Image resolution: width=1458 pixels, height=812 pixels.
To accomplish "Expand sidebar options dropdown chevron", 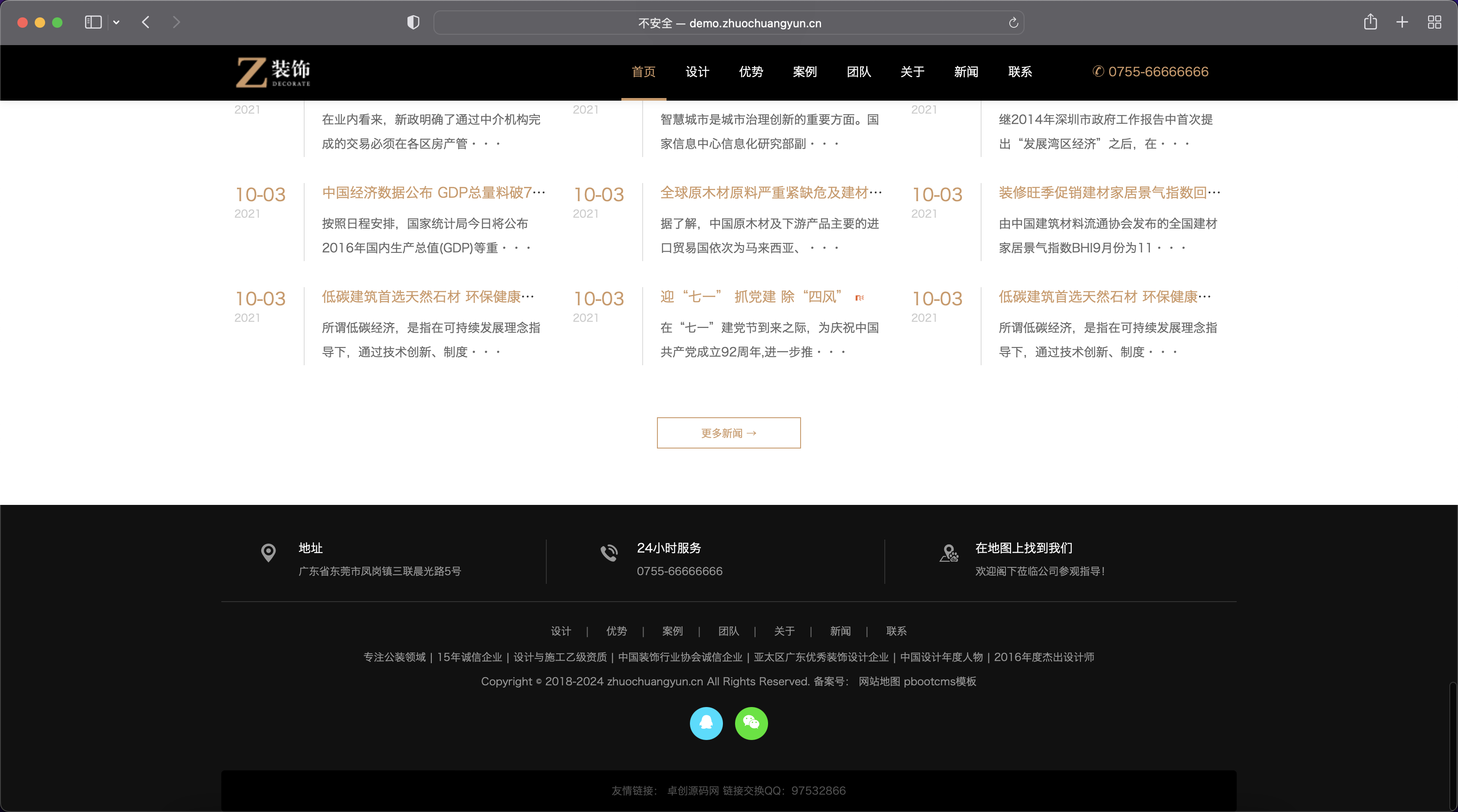I will point(116,23).
